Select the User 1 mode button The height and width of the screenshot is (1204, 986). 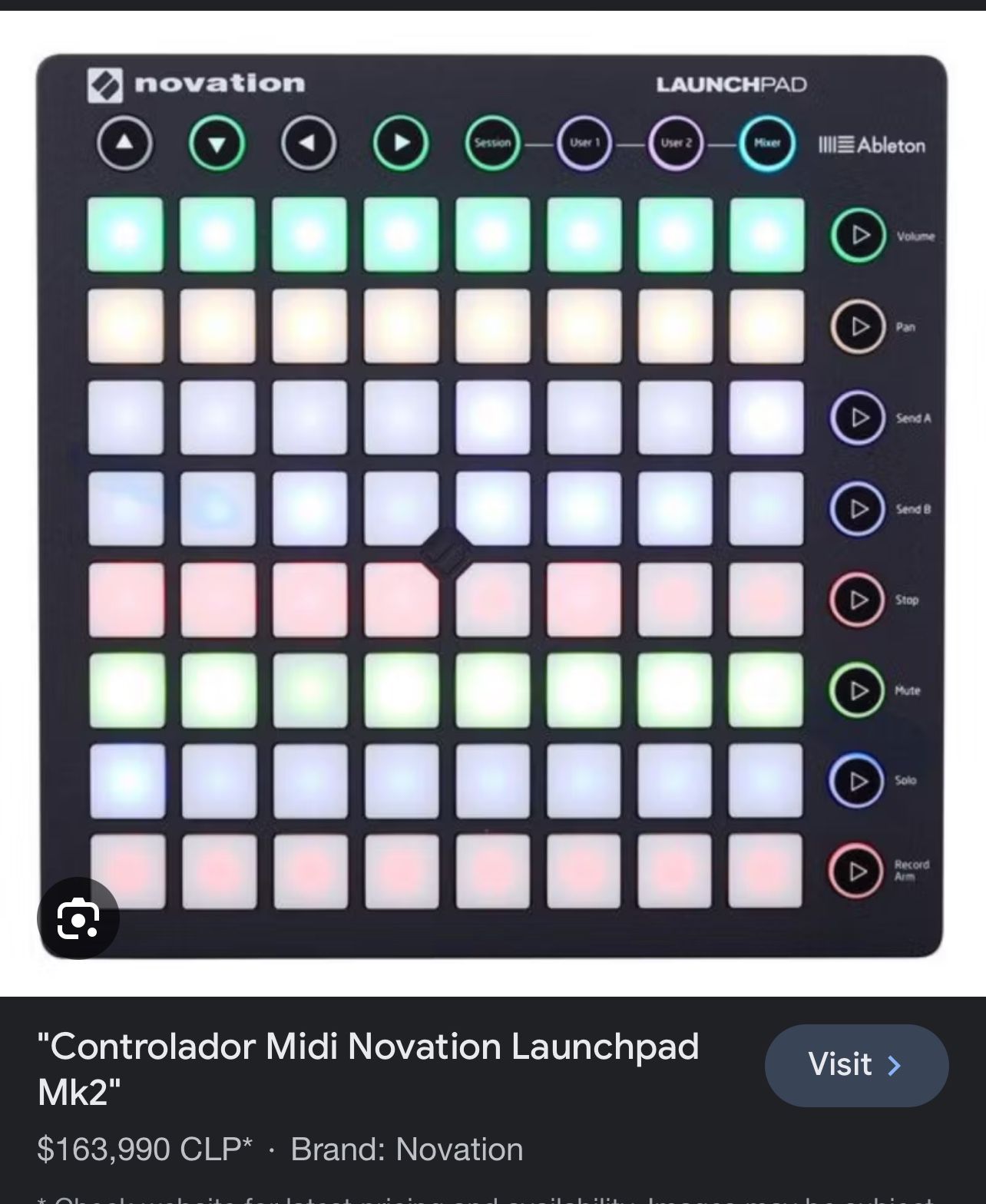point(584,143)
